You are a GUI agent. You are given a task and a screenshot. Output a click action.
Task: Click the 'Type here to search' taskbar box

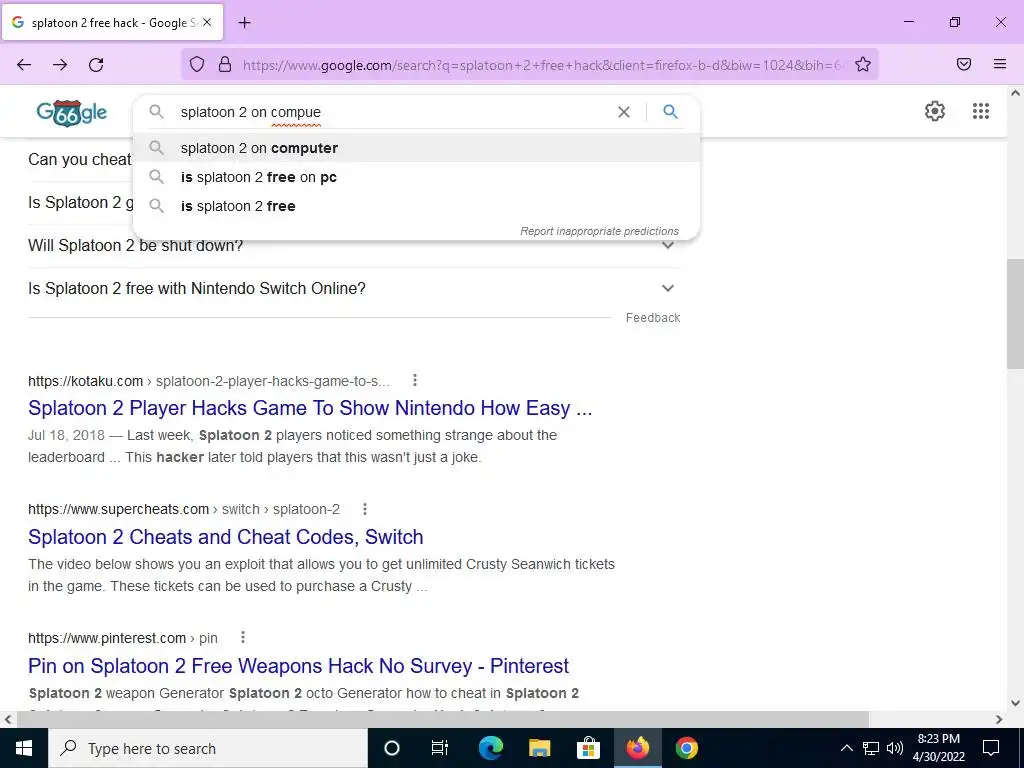208,748
